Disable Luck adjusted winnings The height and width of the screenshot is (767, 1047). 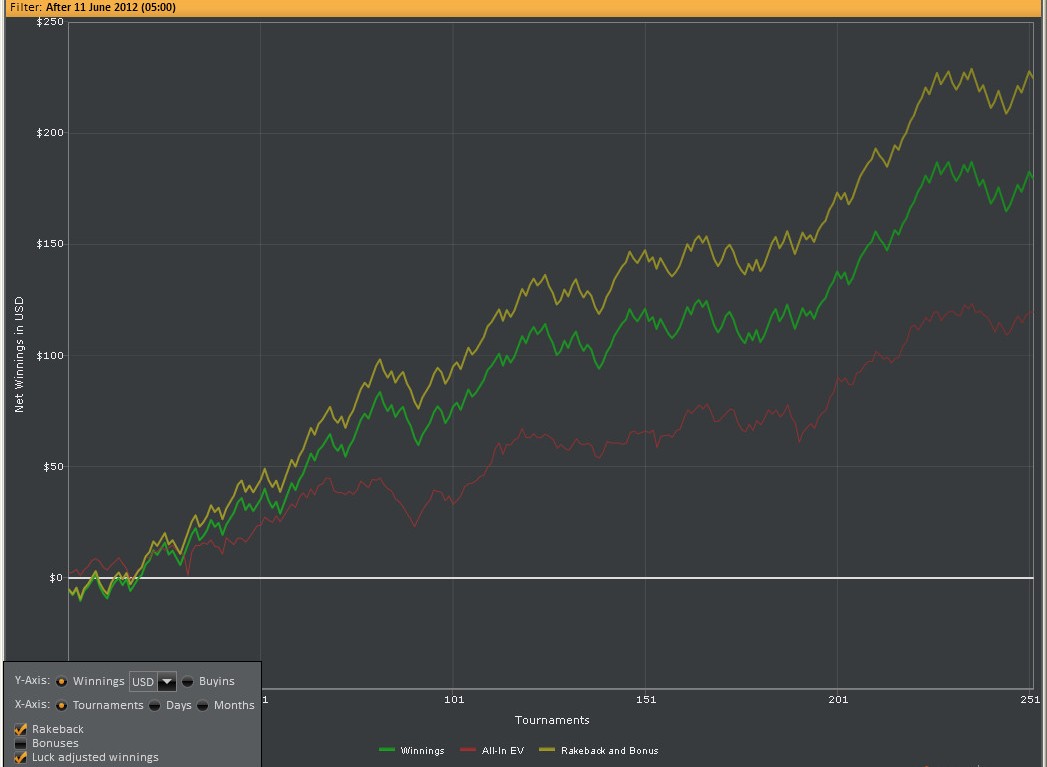pos(21,757)
